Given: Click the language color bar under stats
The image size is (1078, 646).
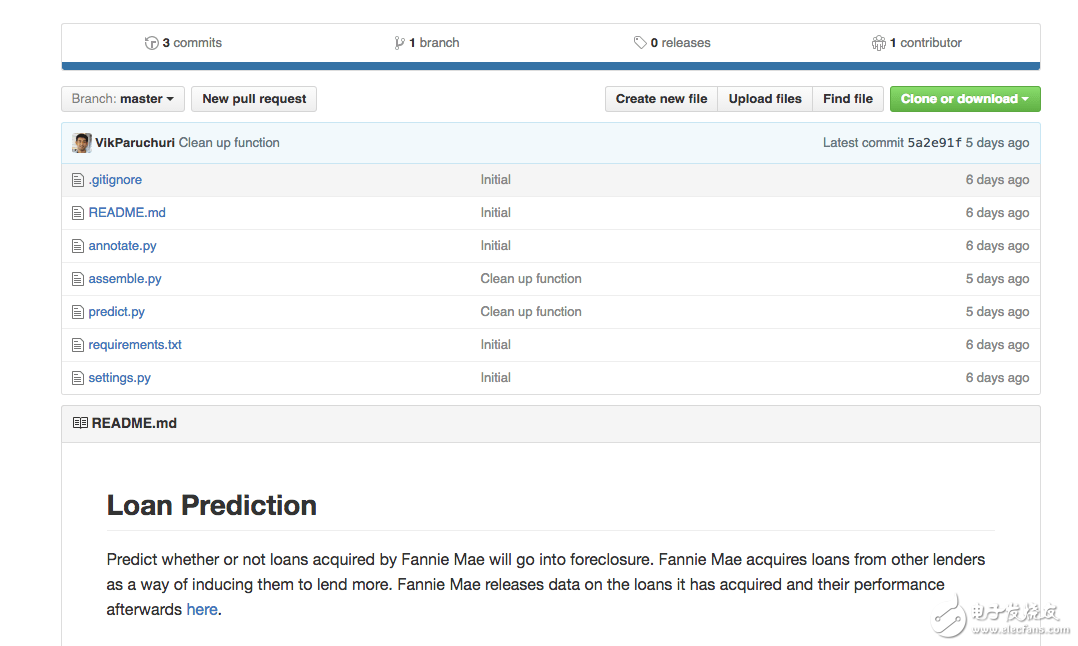Looking at the screenshot, I should point(550,67).
